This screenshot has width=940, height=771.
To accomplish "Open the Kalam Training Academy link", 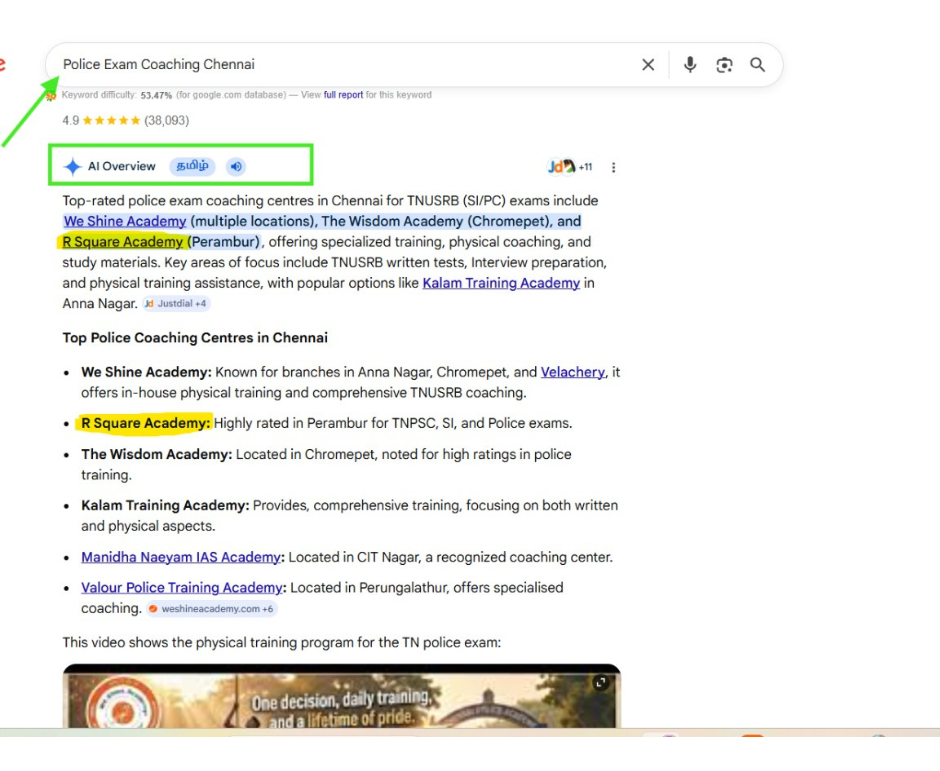I will tap(501, 283).
